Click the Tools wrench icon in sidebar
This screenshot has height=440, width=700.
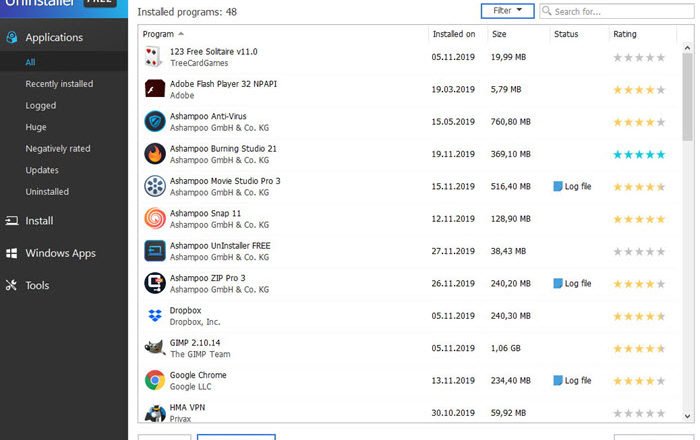[11, 285]
